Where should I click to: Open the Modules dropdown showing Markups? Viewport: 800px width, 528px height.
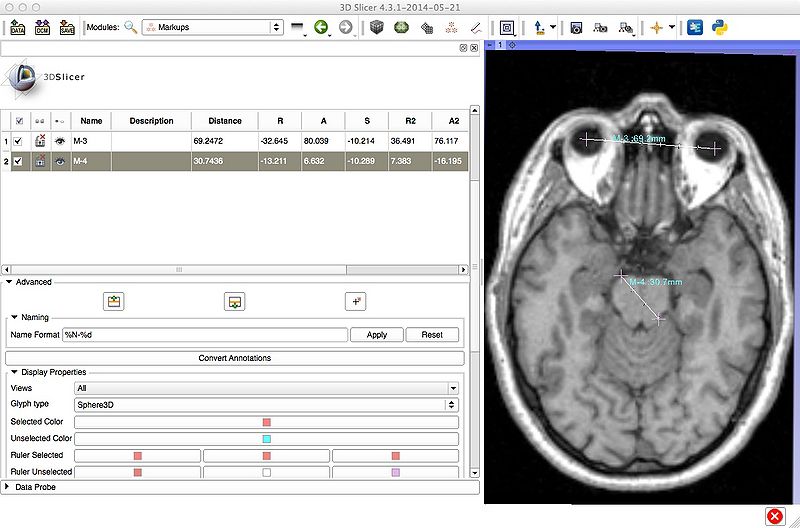click(x=212, y=28)
